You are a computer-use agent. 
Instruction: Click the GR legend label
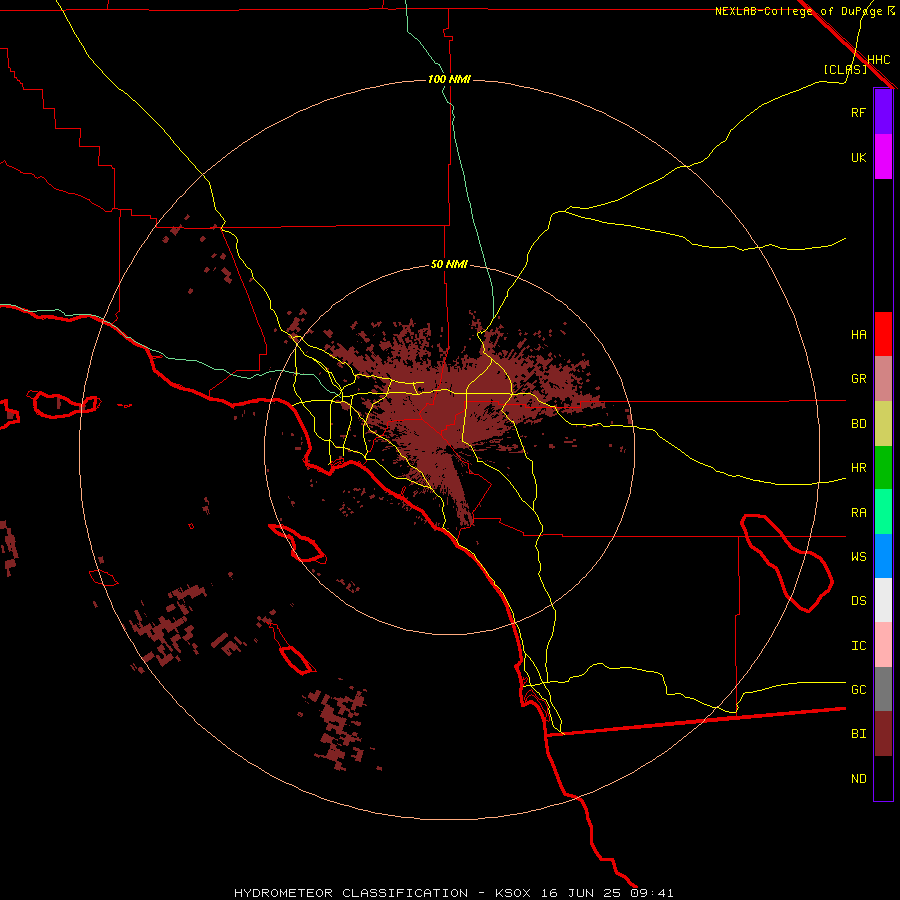click(x=858, y=379)
